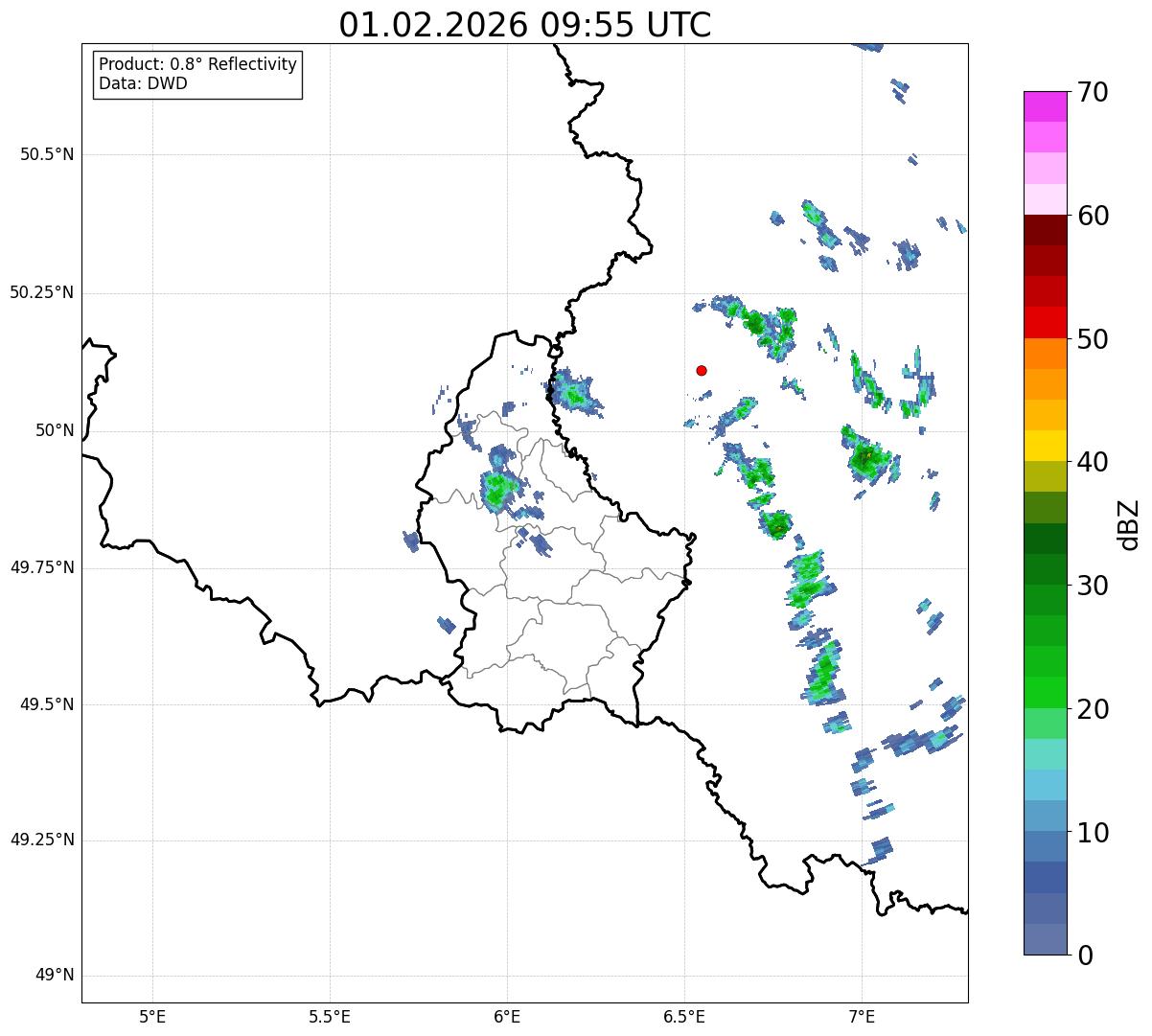
Task: Click the colorbar 60 tick label
Action: [1093, 216]
